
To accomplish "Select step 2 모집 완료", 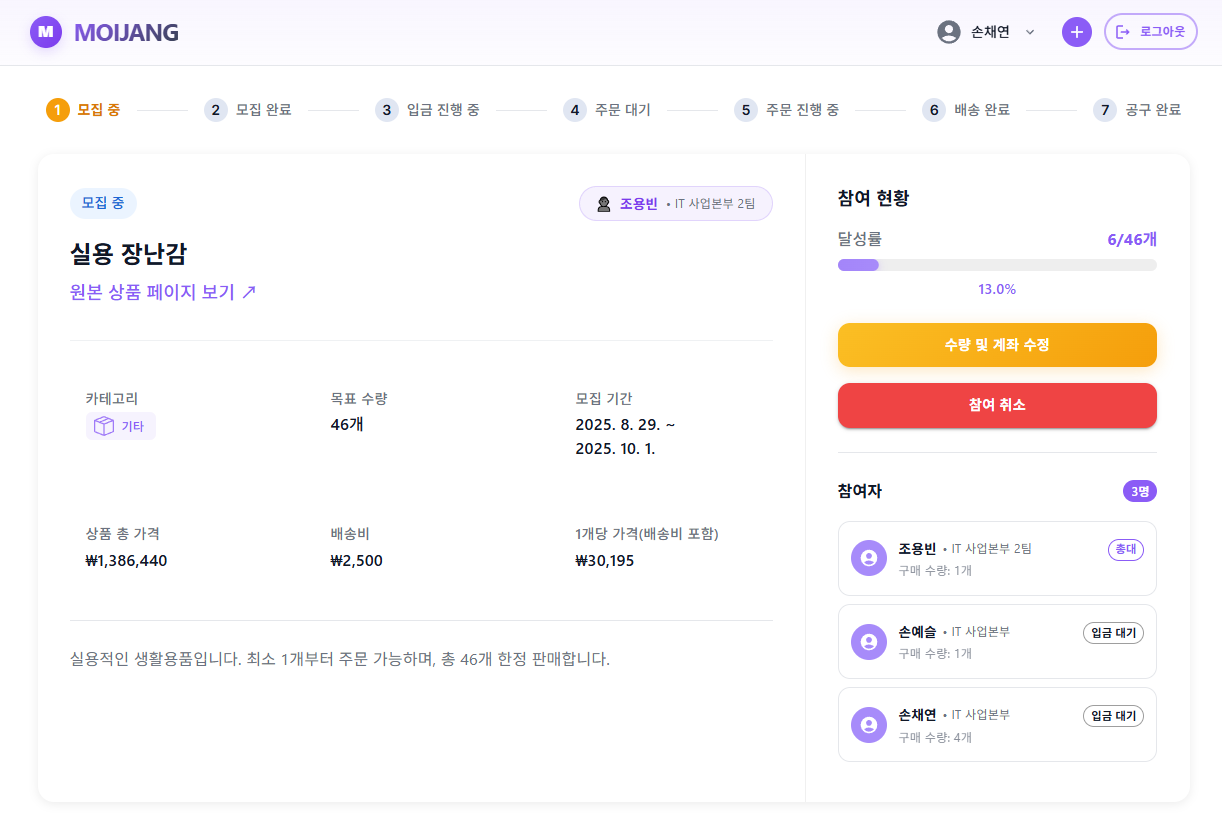I will [248, 110].
